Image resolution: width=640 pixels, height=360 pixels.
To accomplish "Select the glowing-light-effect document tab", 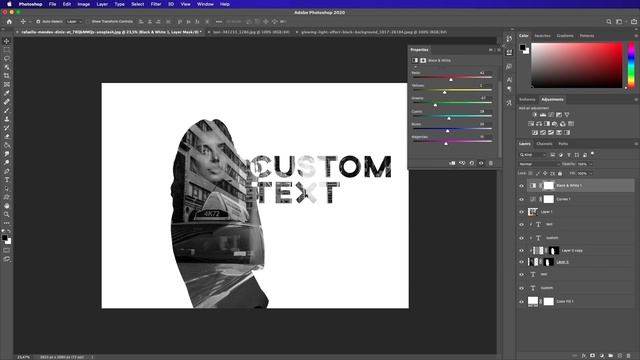I will pyautogui.click(x=373, y=32).
